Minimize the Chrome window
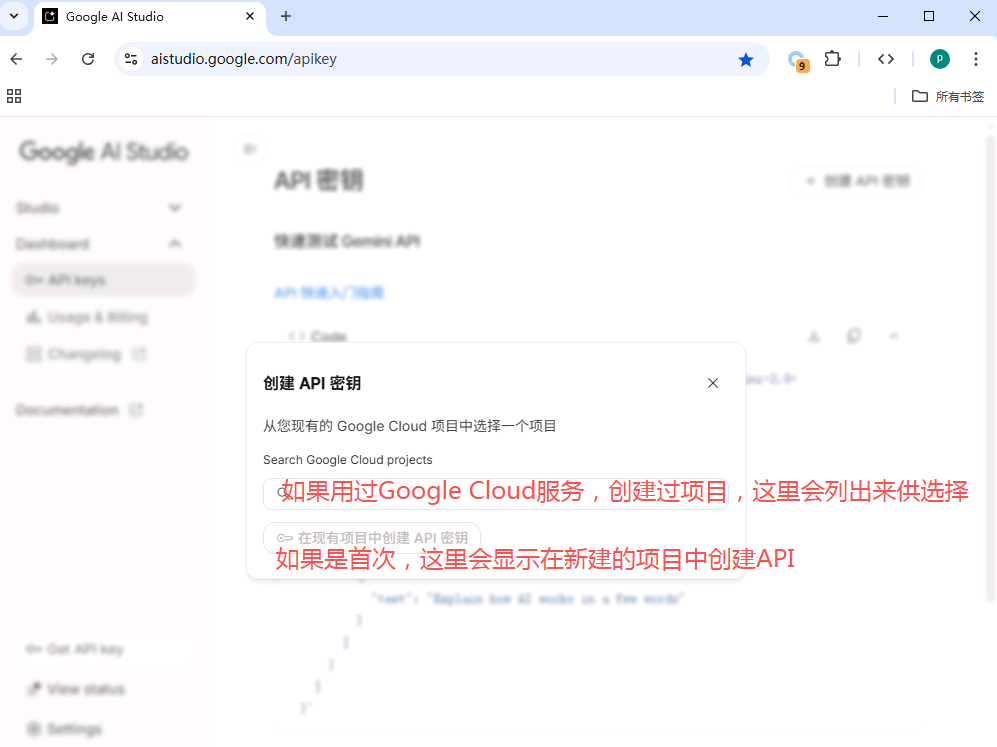Image resolution: width=997 pixels, height=747 pixels. coord(883,17)
